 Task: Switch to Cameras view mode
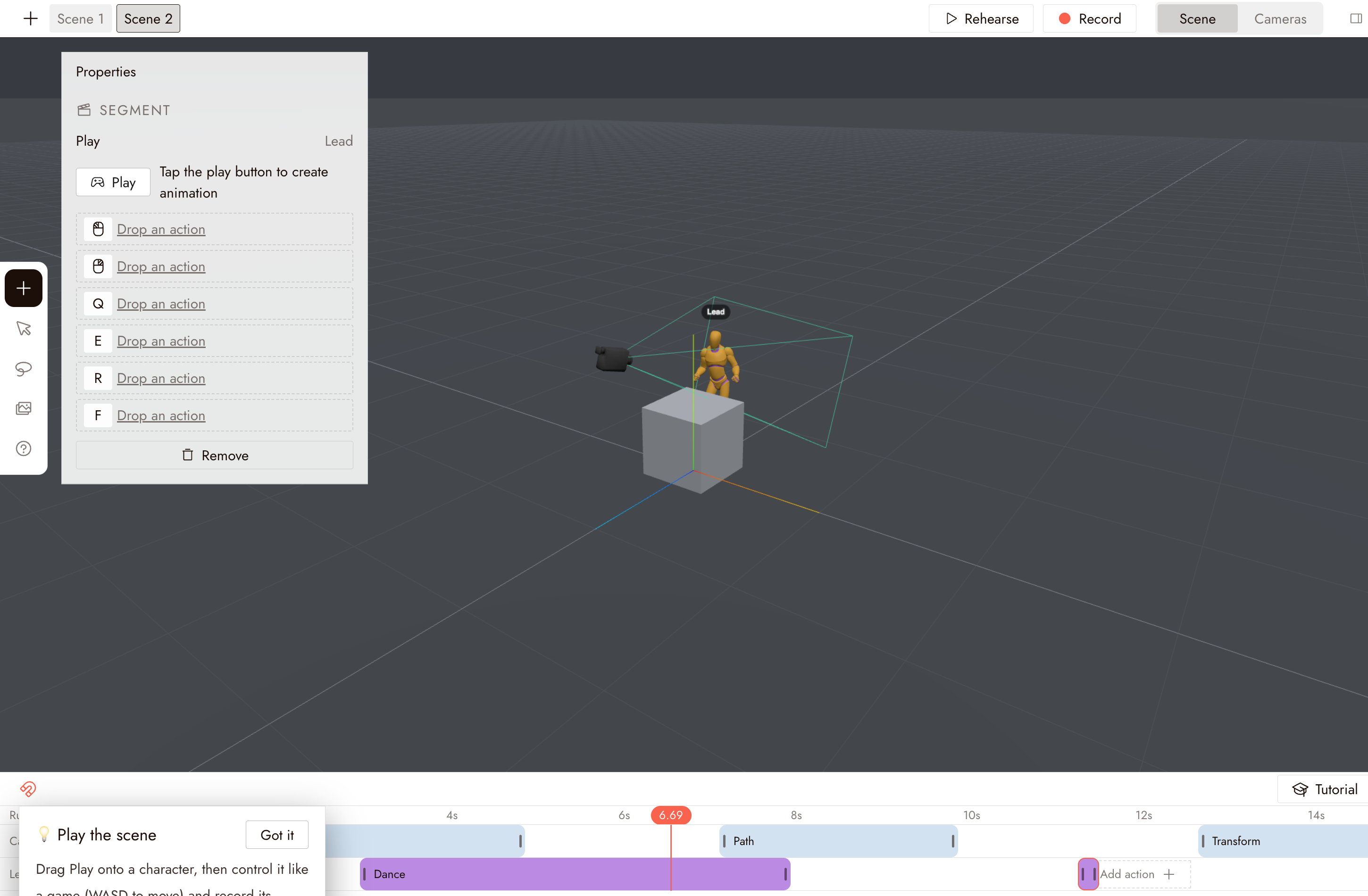point(1280,19)
